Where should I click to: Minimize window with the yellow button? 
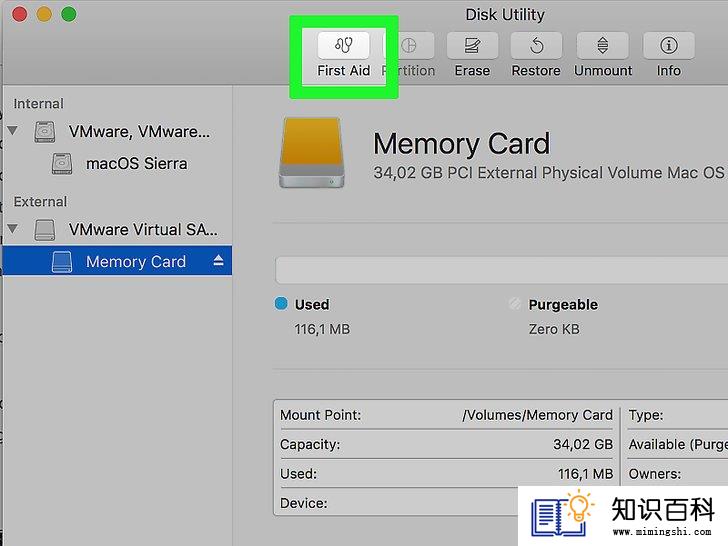[44, 14]
